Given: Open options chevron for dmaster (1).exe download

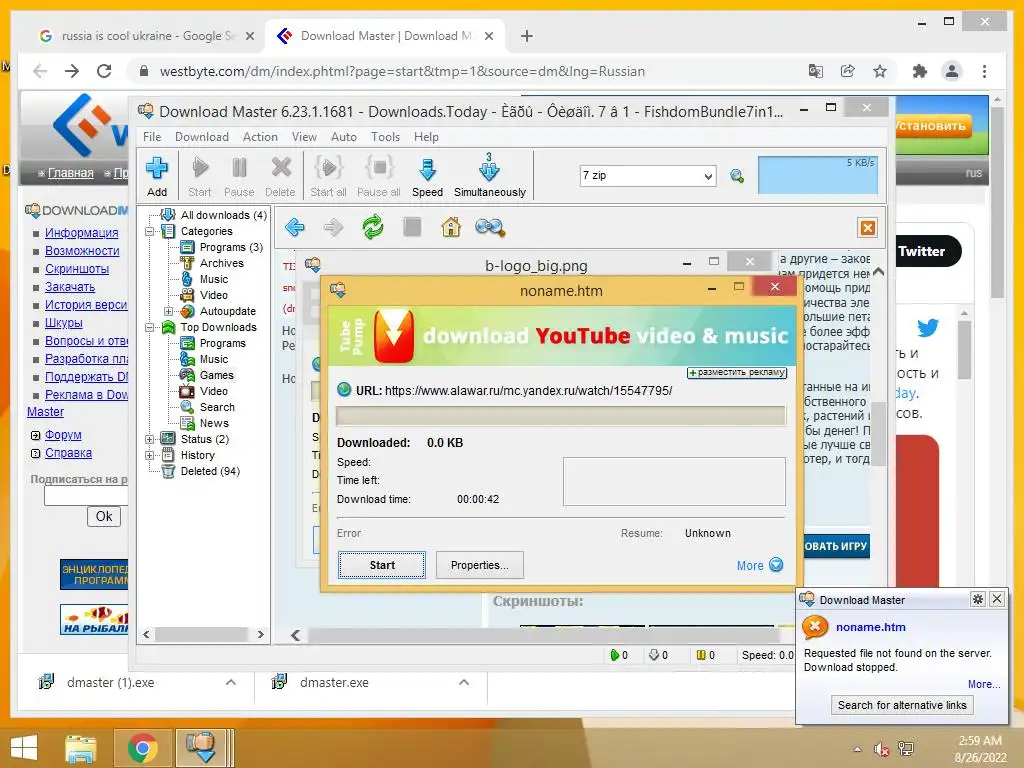Looking at the screenshot, I should (231, 682).
